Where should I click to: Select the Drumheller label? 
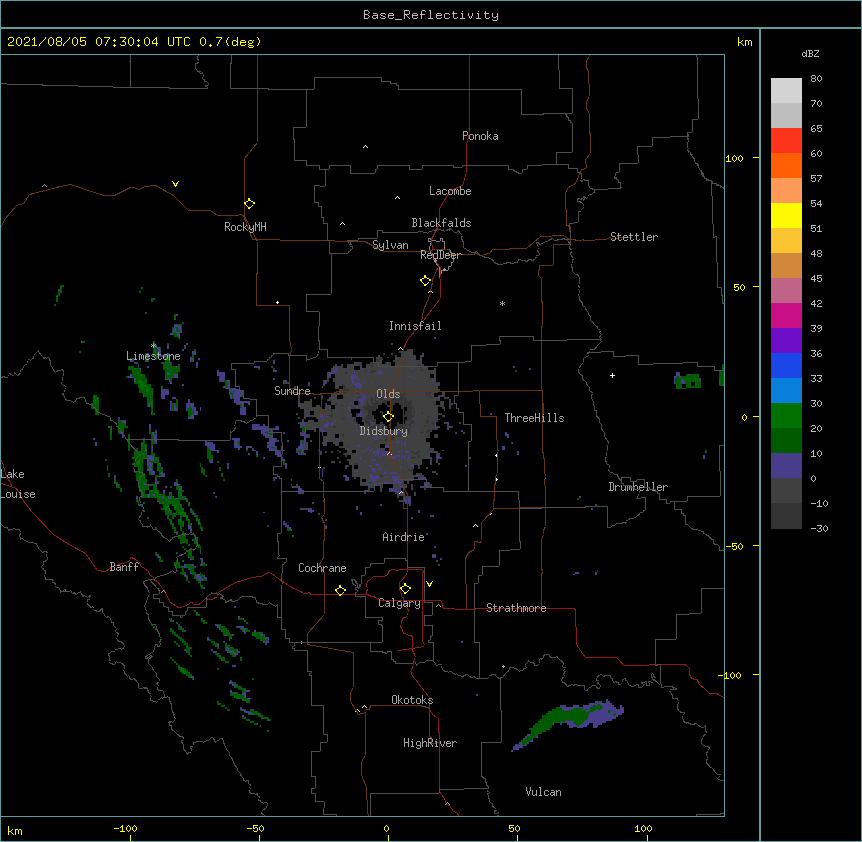tap(638, 487)
